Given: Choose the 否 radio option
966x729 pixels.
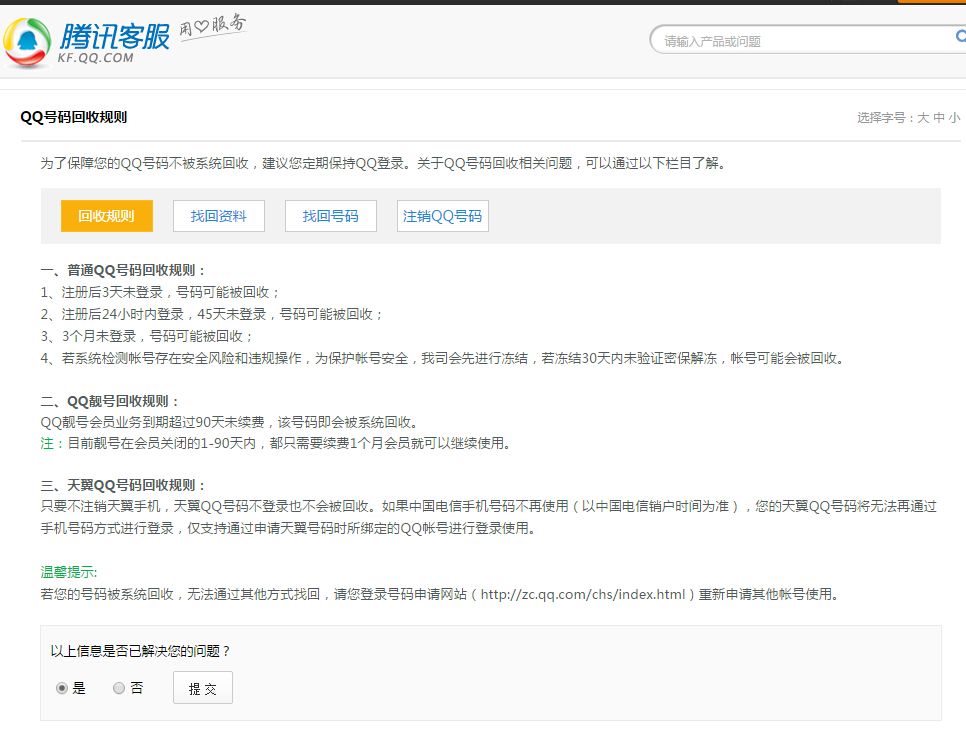Looking at the screenshot, I should 119,688.
